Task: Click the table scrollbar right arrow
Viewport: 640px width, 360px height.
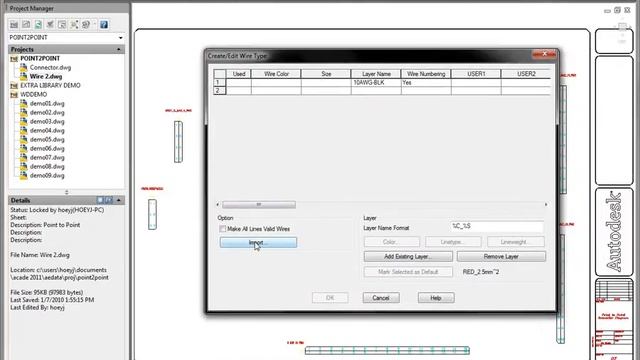Action: (546, 204)
